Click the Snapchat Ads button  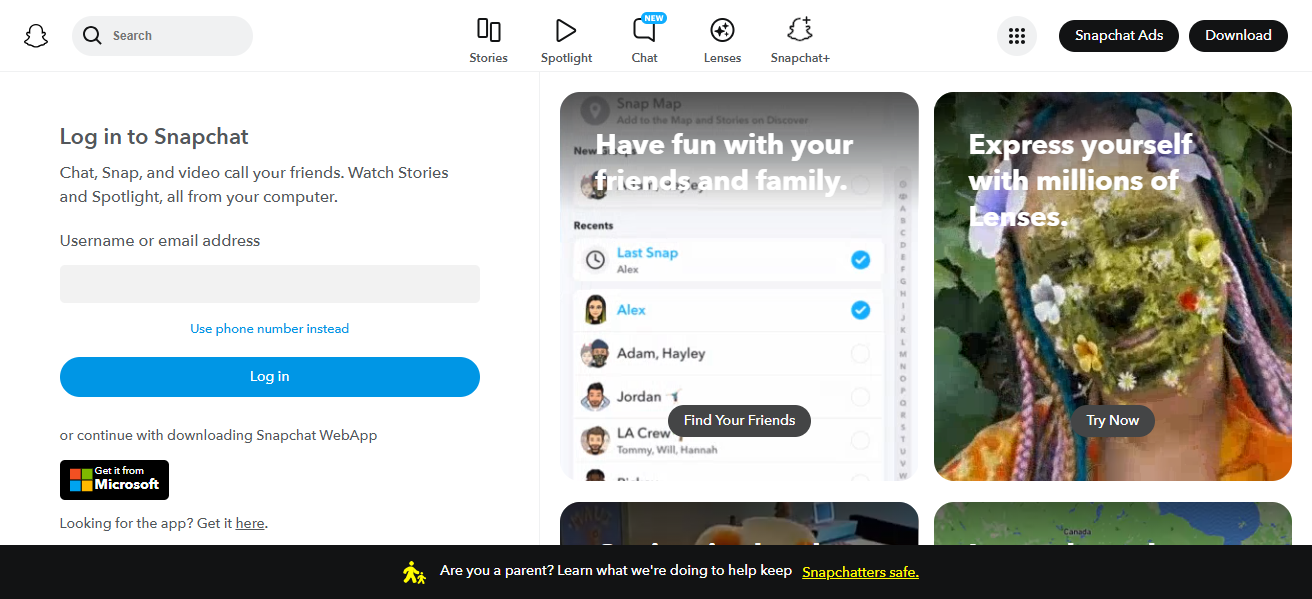(x=1119, y=35)
